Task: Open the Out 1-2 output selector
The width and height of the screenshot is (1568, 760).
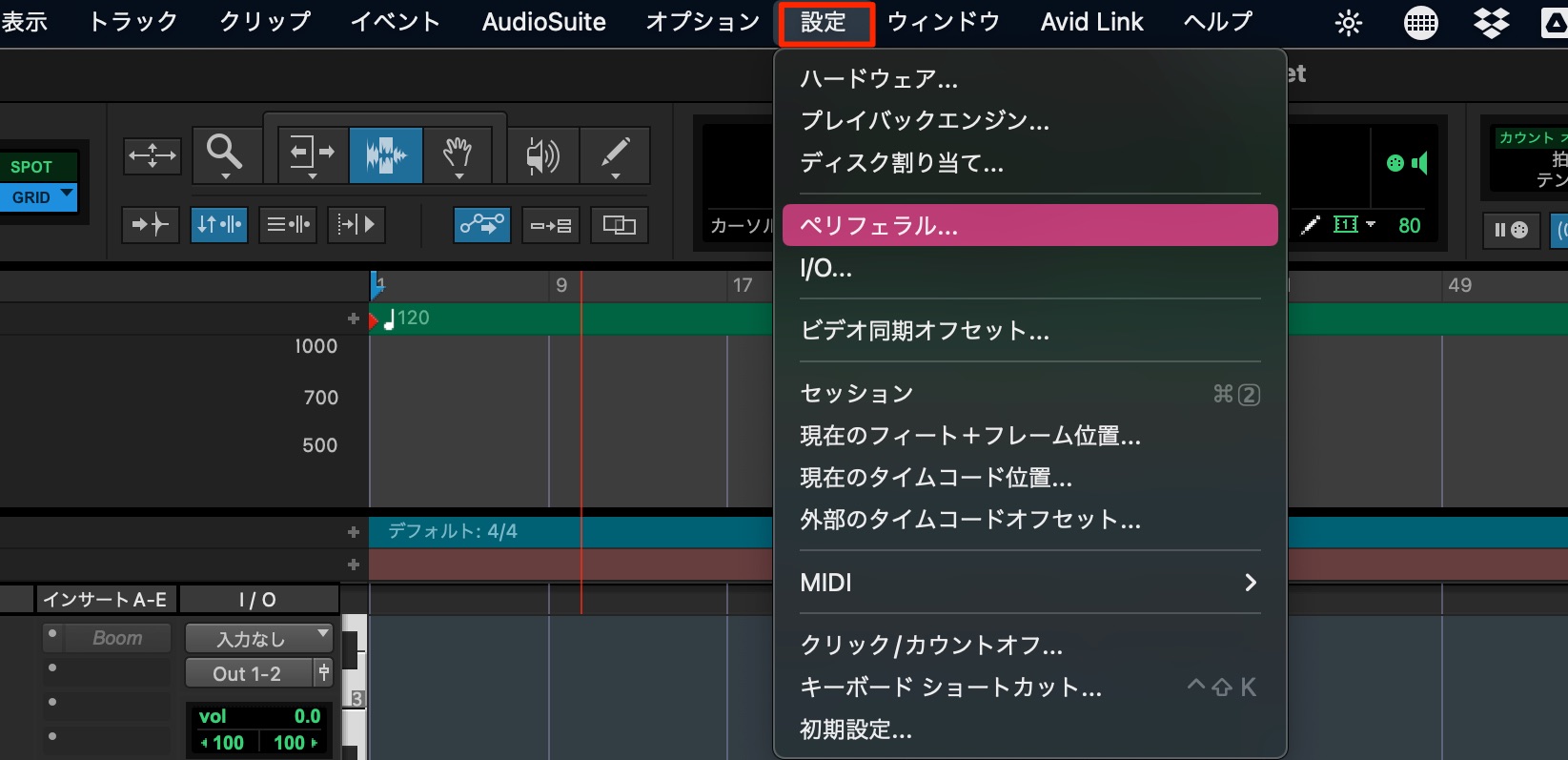Action: 250,673
